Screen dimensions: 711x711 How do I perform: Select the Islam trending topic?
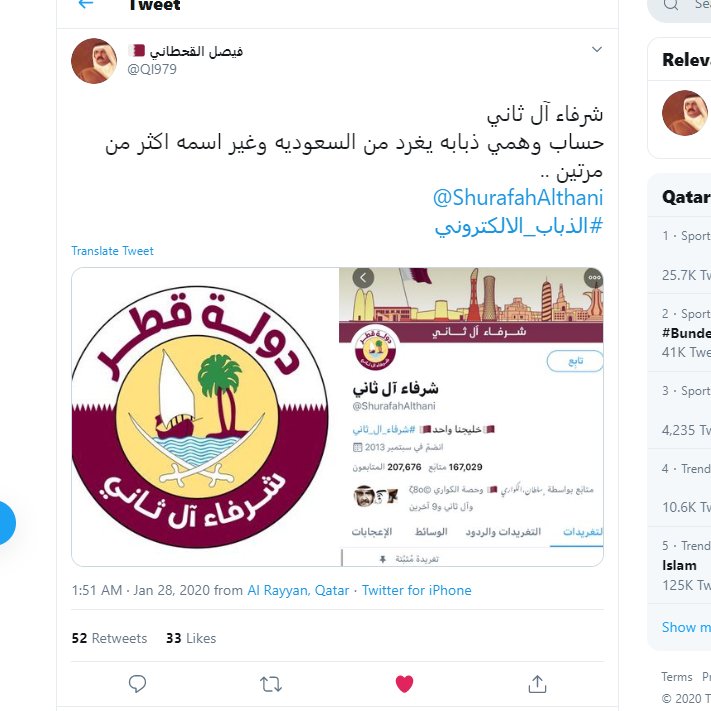click(679, 565)
